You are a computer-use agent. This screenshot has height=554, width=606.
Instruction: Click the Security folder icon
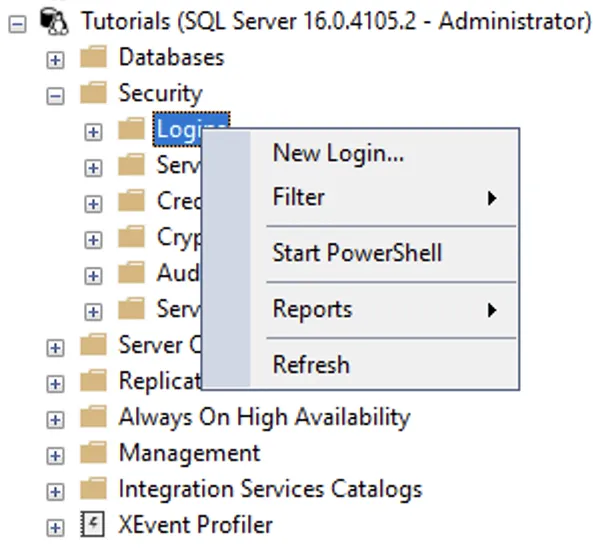[93, 94]
